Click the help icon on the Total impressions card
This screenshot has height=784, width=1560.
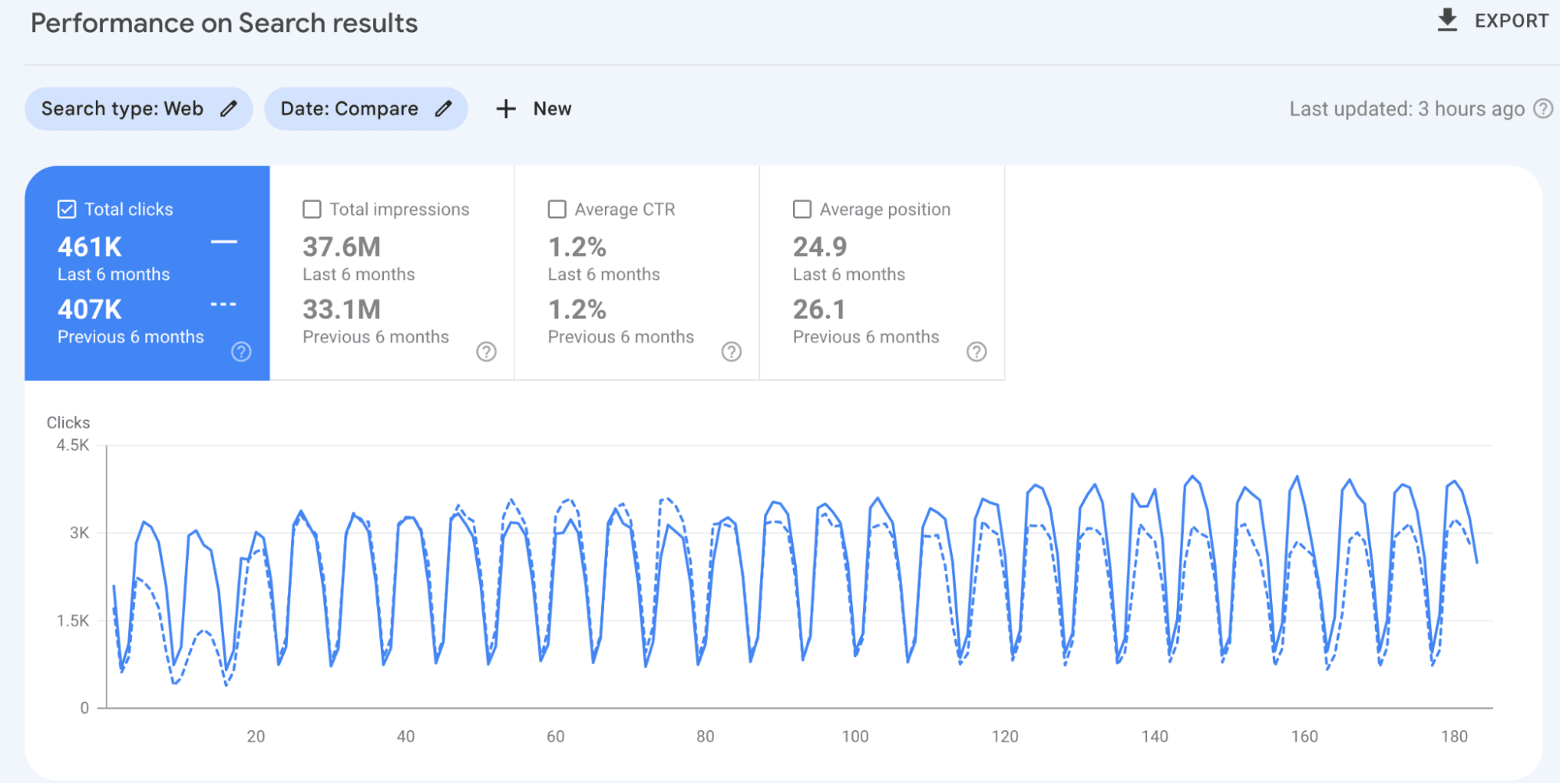(486, 352)
